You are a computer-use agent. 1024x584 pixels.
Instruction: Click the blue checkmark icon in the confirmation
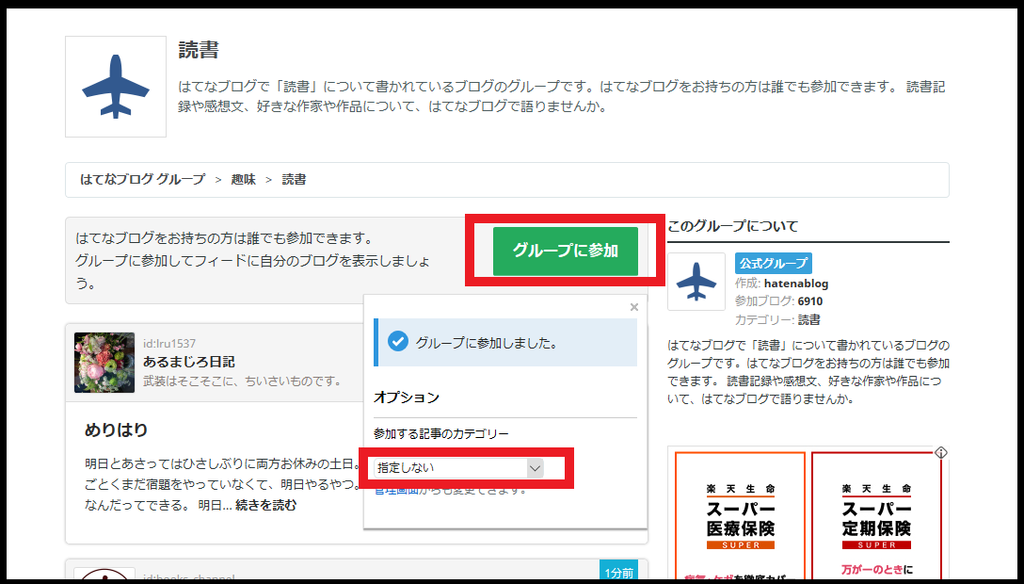[x=398, y=341]
